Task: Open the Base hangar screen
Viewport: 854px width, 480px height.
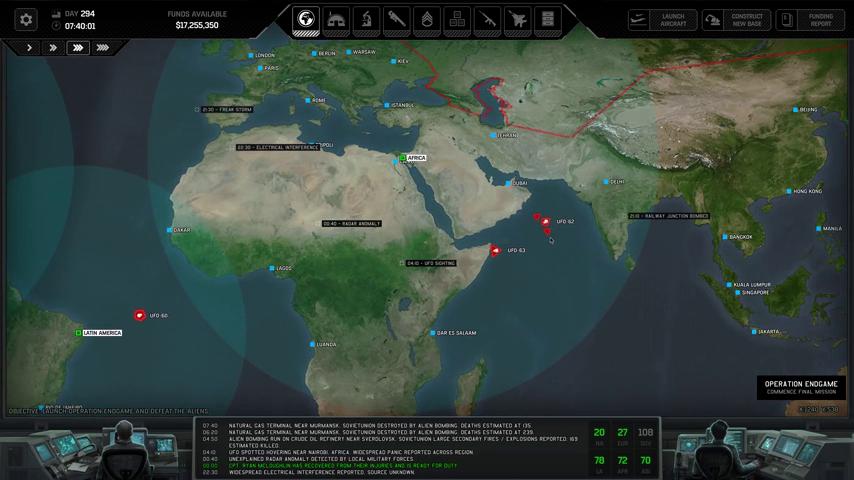Action: point(336,19)
